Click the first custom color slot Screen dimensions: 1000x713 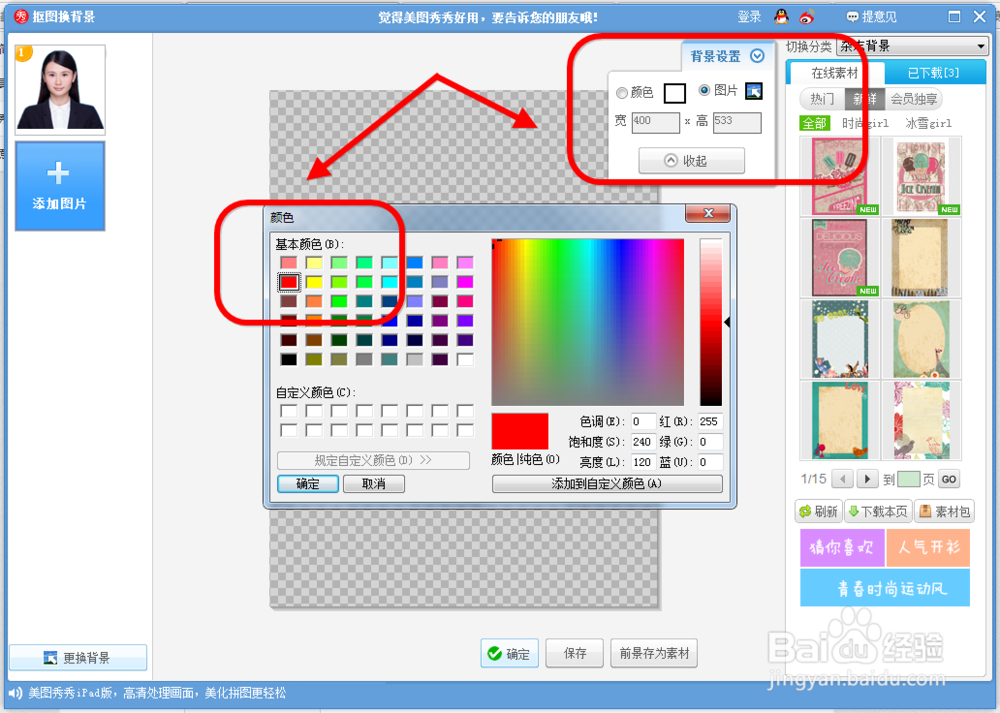(289, 411)
